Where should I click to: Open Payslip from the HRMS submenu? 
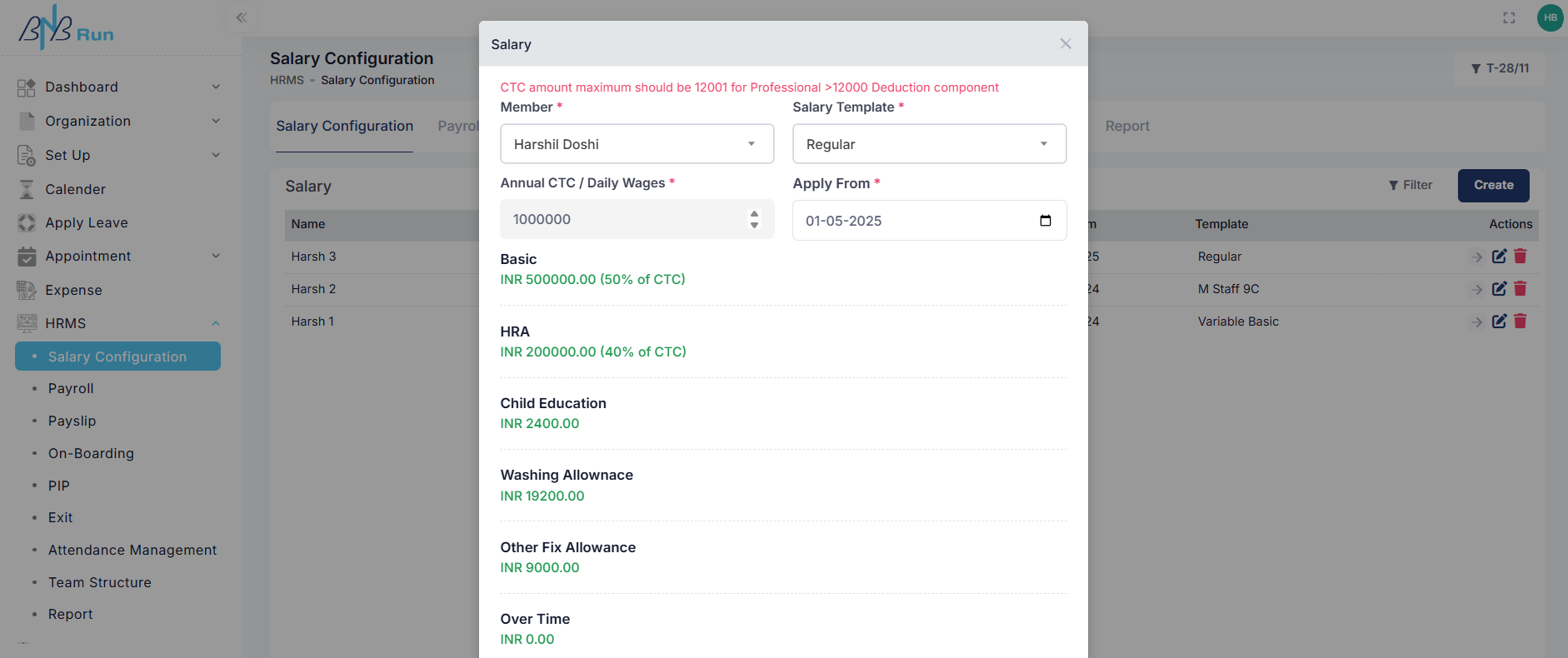pyautogui.click(x=72, y=421)
